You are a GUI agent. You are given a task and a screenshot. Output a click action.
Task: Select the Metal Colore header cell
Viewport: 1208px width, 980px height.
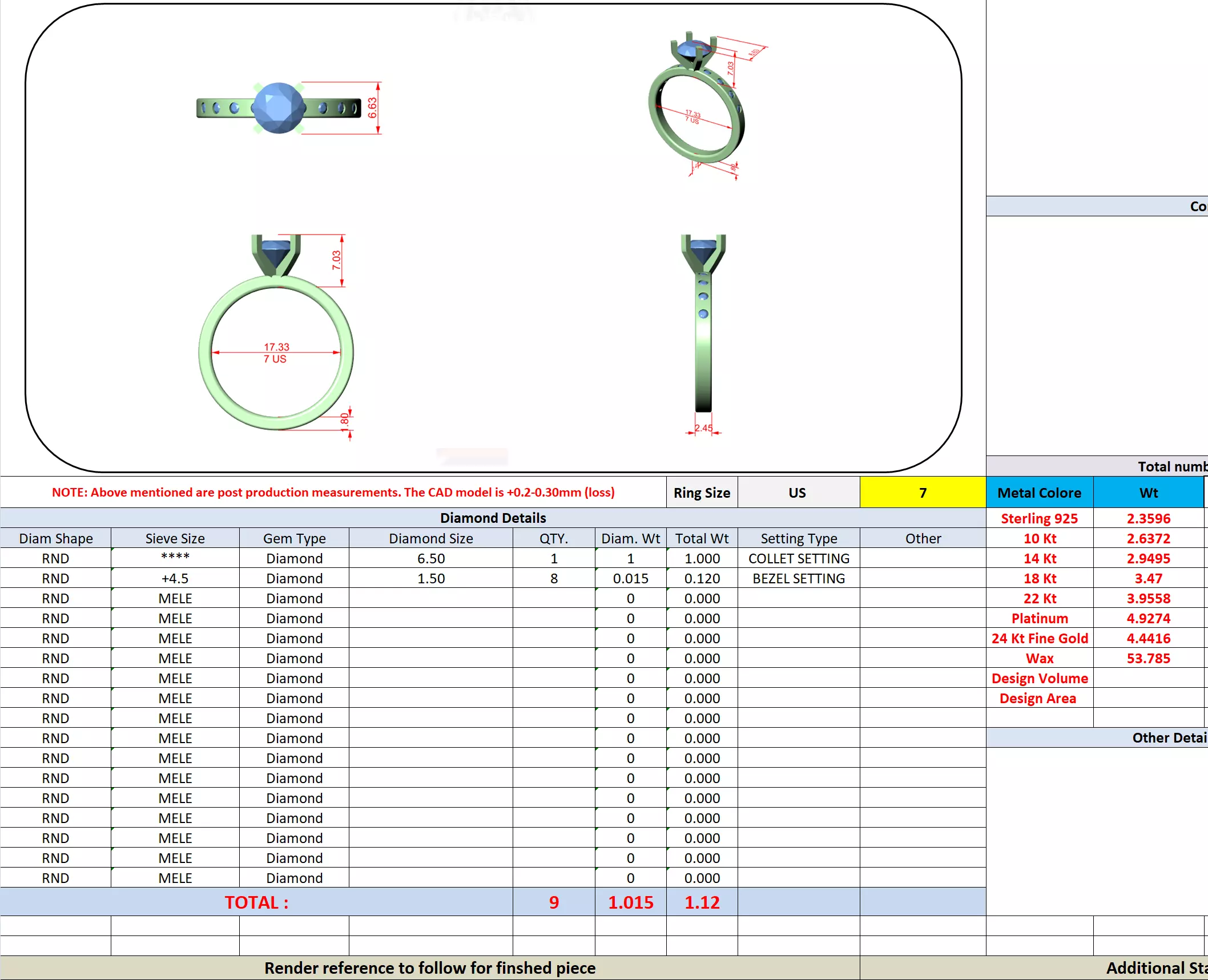(1039, 493)
